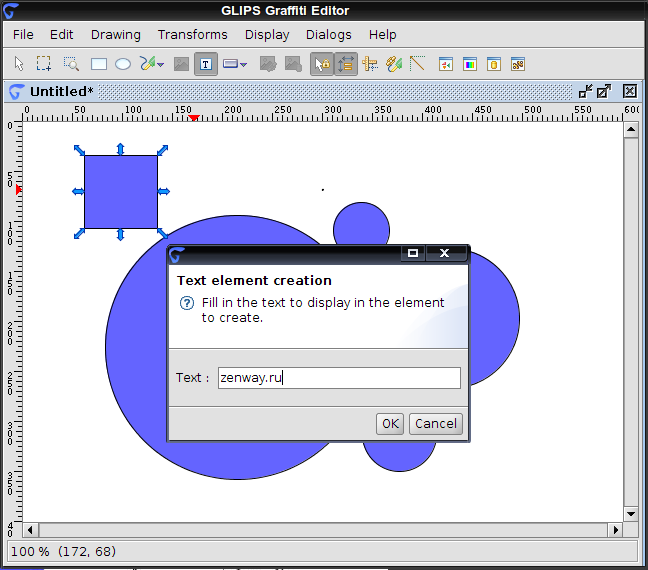This screenshot has width=648, height=570.
Task: Click the vertical scrollbar down arrow
Action: click(x=631, y=514)
